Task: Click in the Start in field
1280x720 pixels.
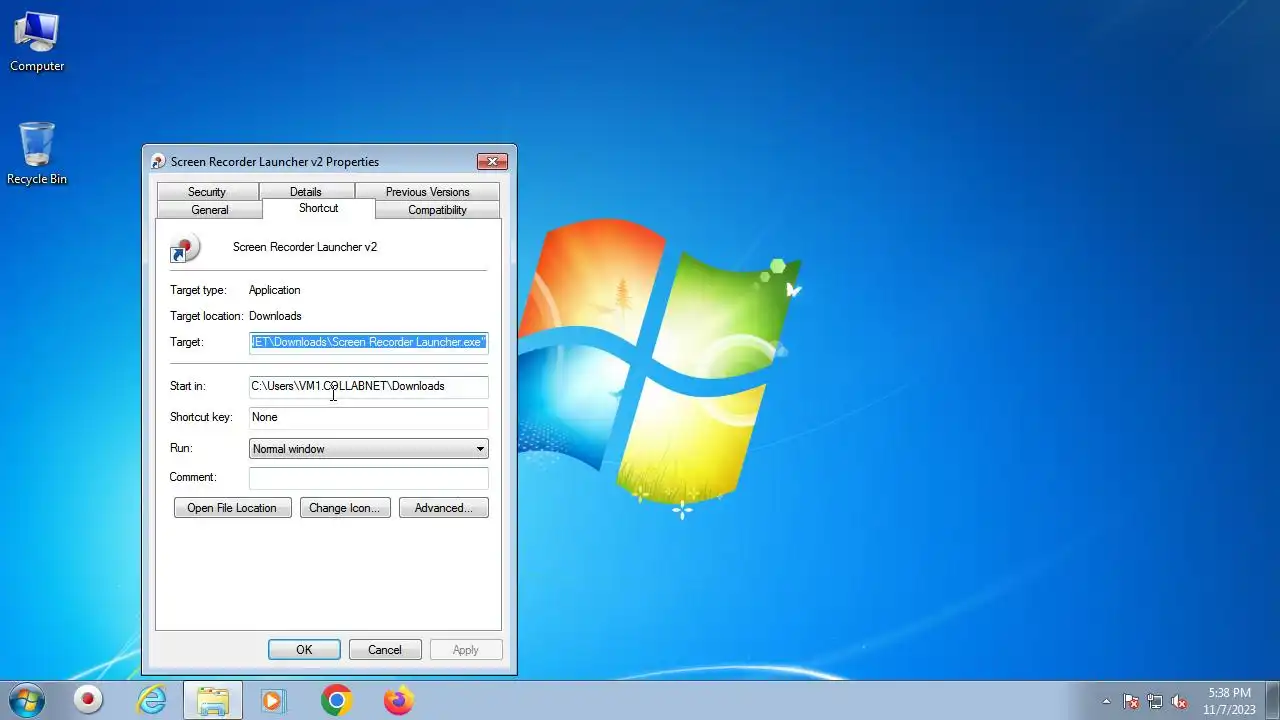Action: pyautogui.click(x=368, y=386)
